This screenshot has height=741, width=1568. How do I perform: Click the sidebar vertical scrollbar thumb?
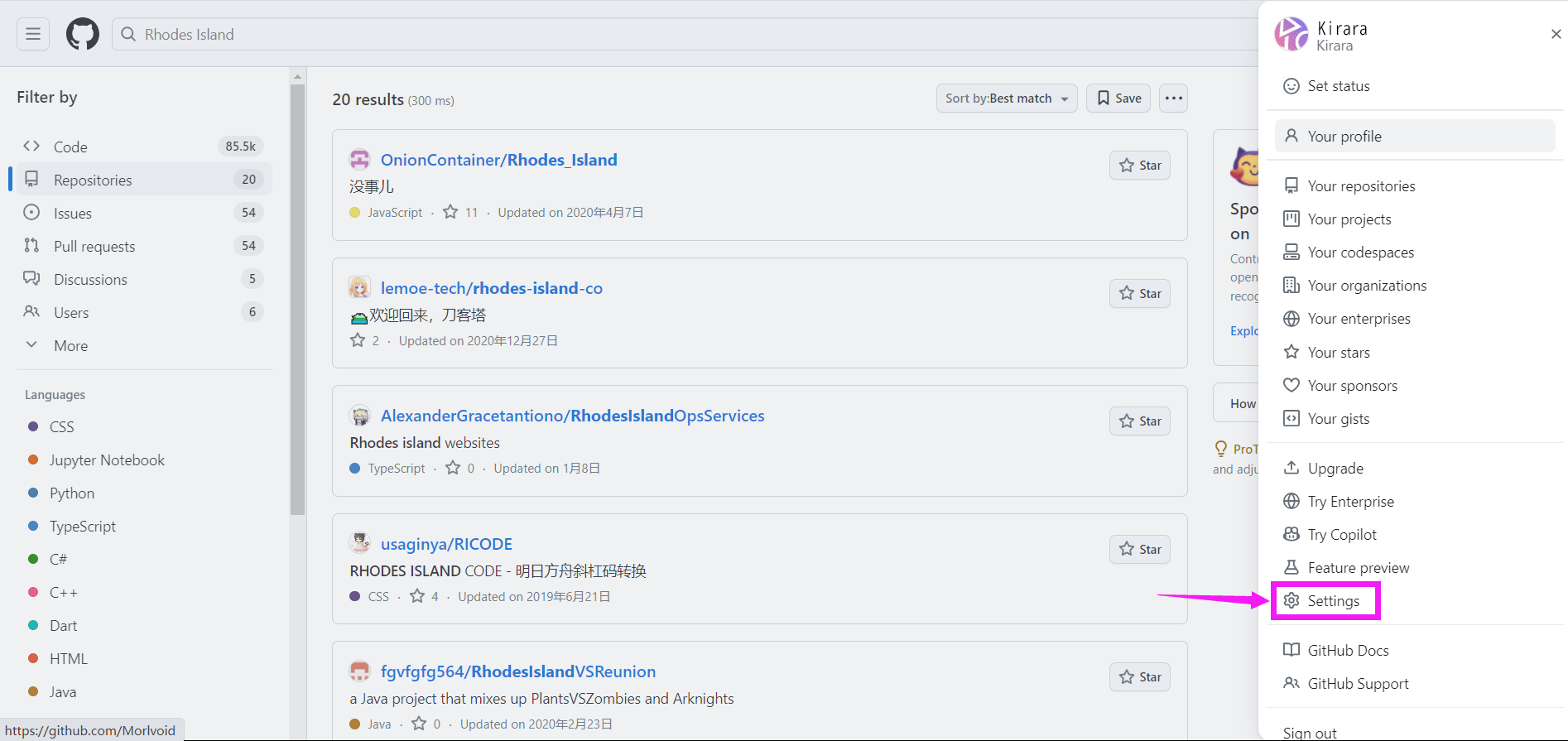point(298,299)
